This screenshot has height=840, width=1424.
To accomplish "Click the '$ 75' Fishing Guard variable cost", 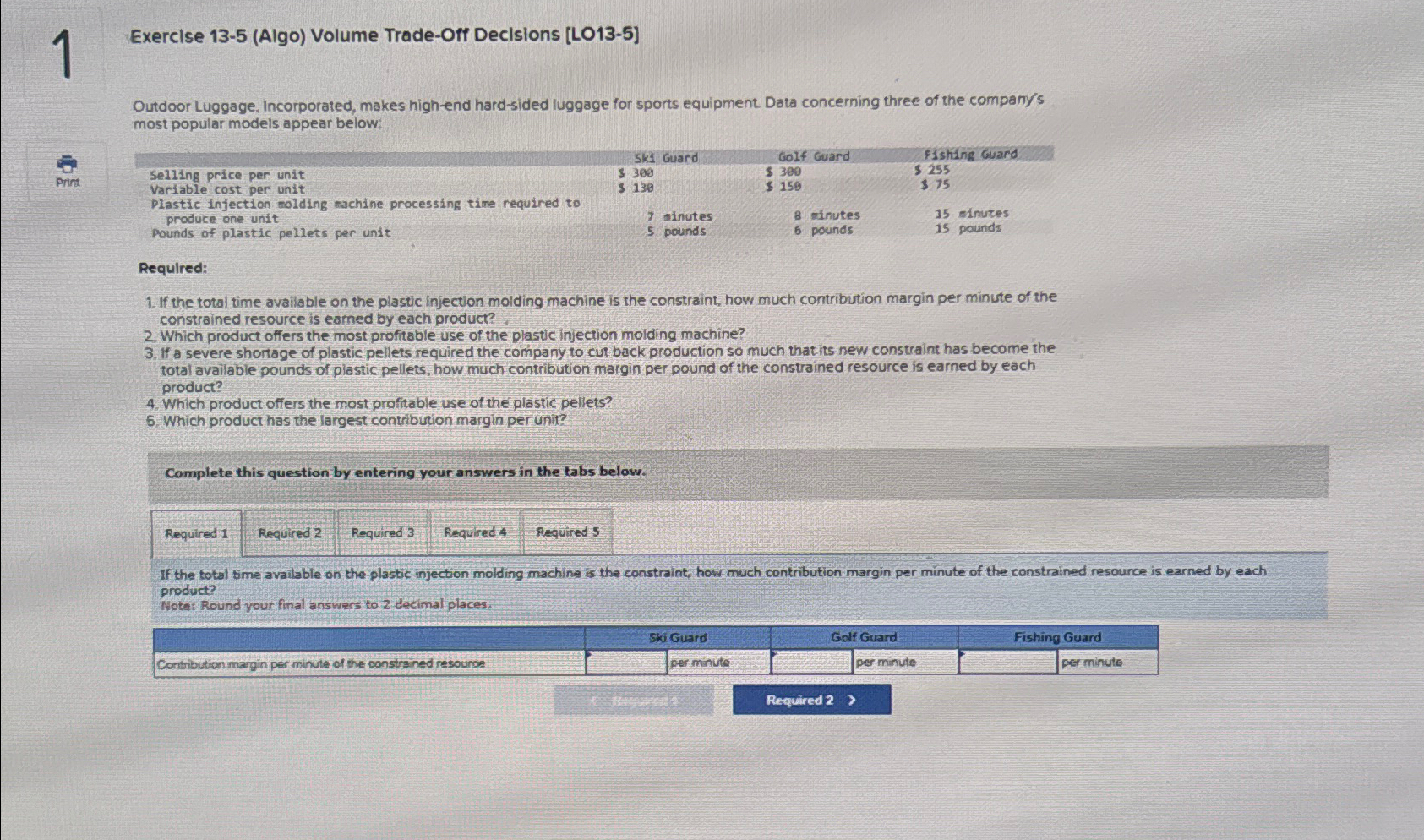I will pos(936,184).
